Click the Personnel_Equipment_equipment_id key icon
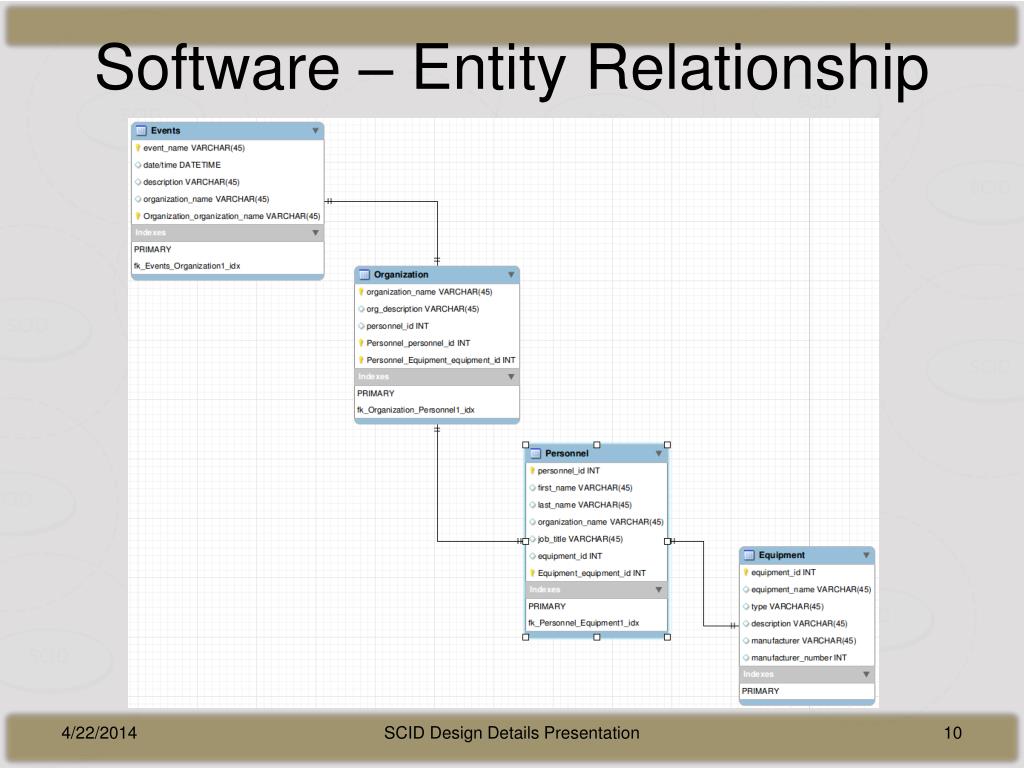This screenshot has width=1024, height=768. [x=361, y=360]
